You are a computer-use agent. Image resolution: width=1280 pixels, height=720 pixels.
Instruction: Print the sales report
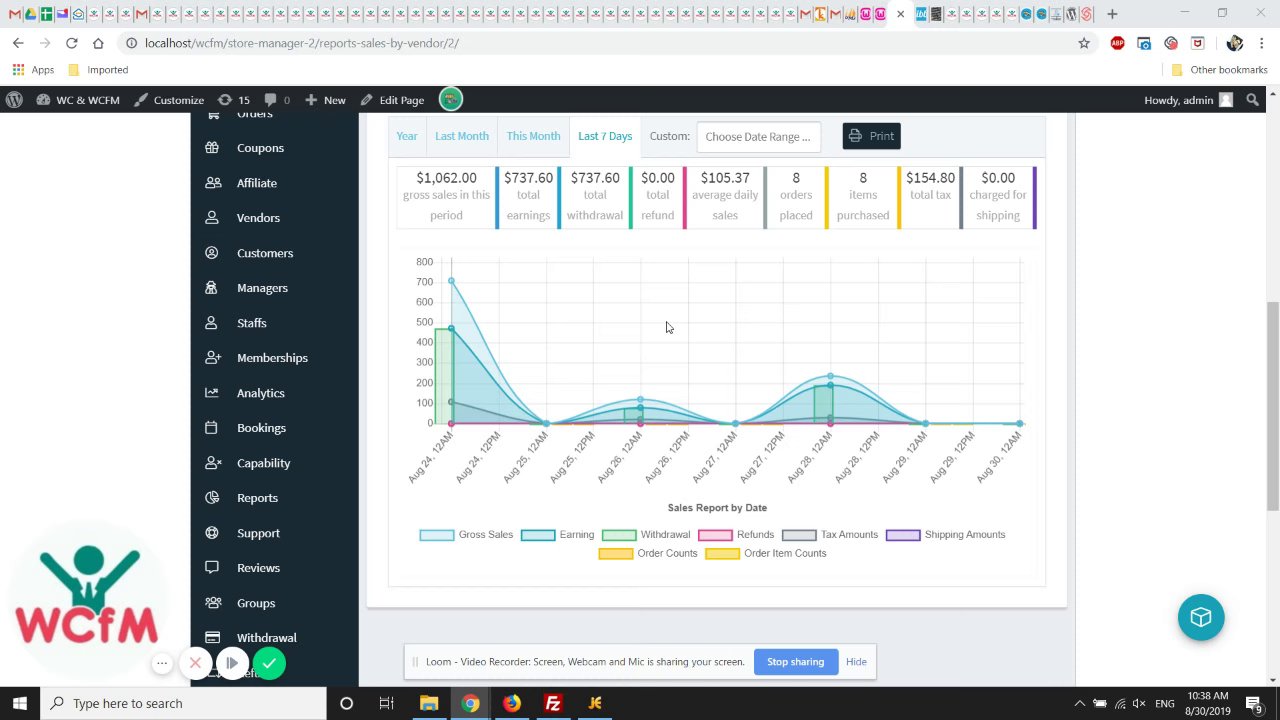pos(871,136)
